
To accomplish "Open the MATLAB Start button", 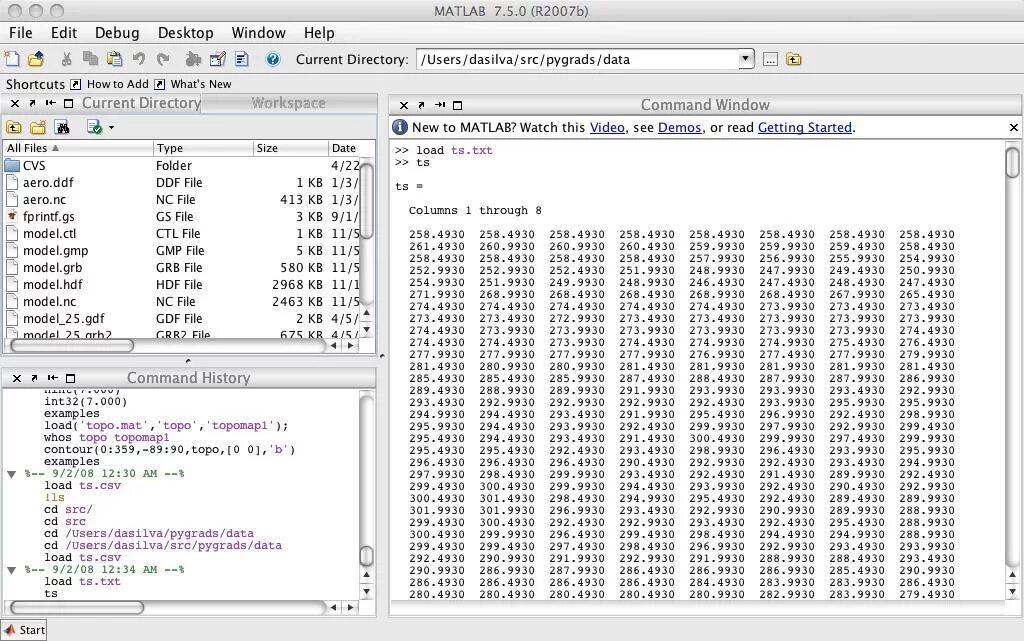I will 25,630.
